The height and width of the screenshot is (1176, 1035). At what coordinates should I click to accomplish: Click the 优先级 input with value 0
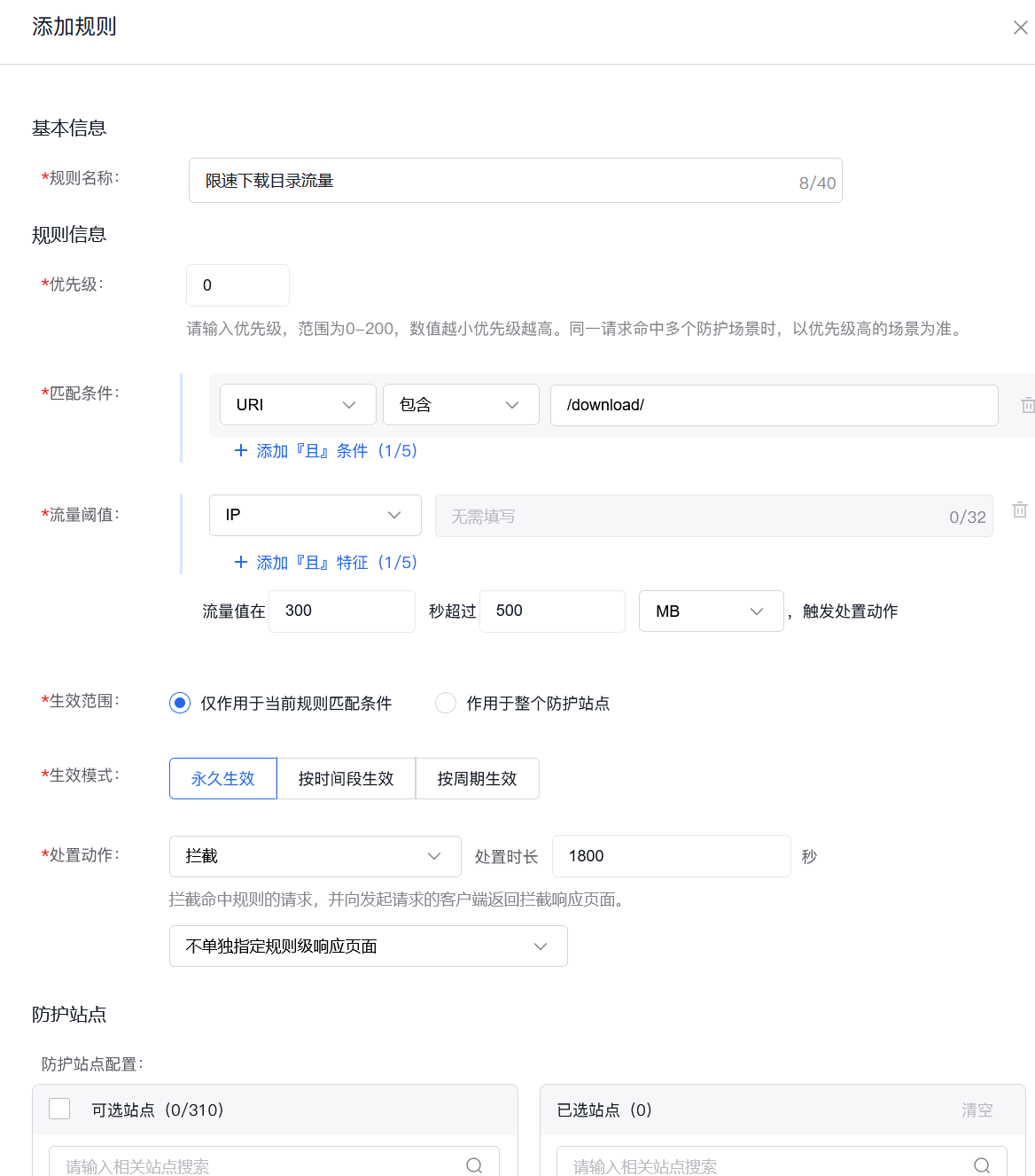click(237, 285)
